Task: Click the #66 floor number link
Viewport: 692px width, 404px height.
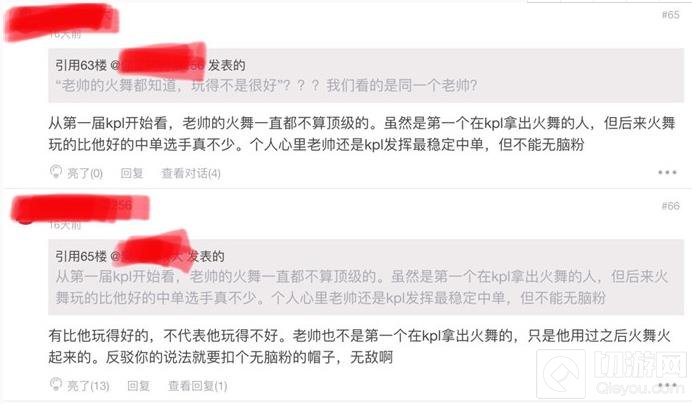Action: (x=670, y=206)
